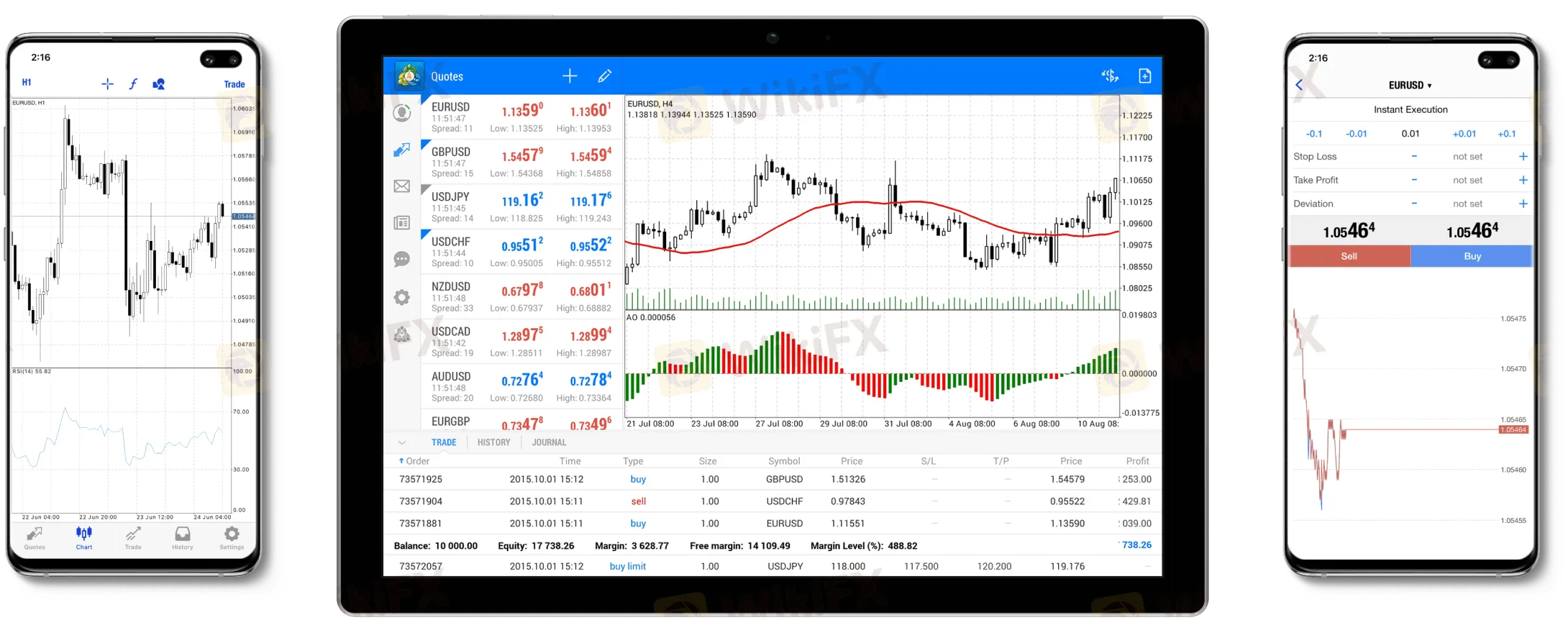Click the Balance 10 000.00 summary row

[x=772, y=545]
